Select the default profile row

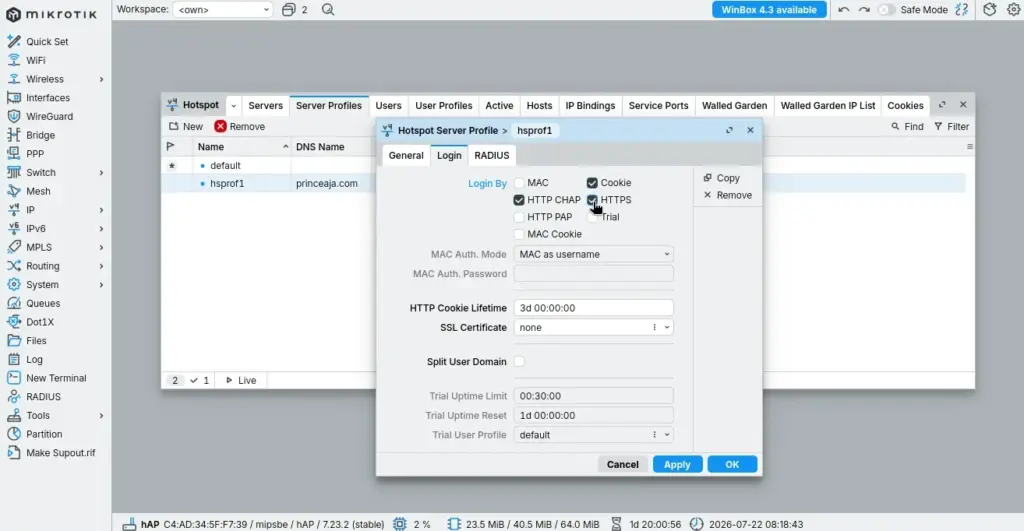[268, 165]
